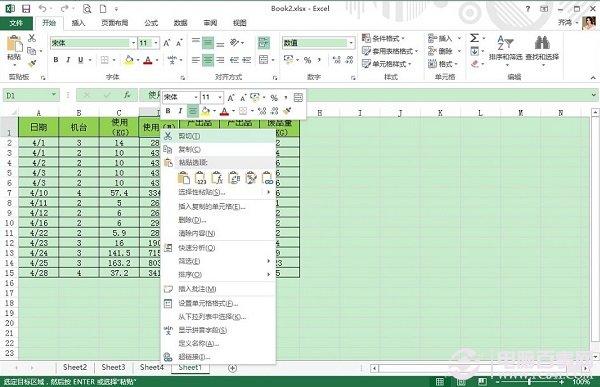
Task: Toggle left alignment in ribbon
Action: click(x=196, y=60)
